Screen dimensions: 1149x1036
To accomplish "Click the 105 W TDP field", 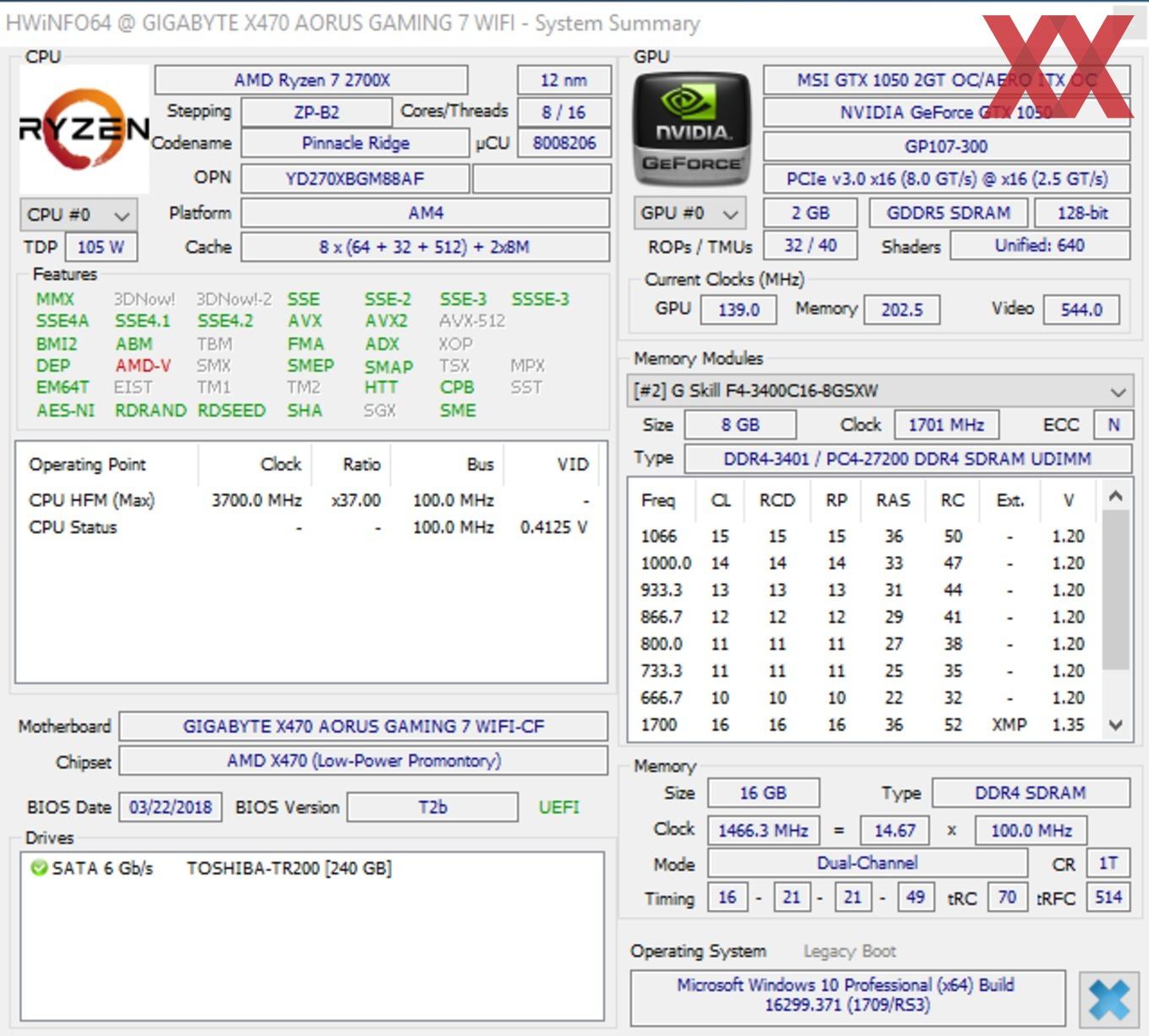I will pos(101,247).
